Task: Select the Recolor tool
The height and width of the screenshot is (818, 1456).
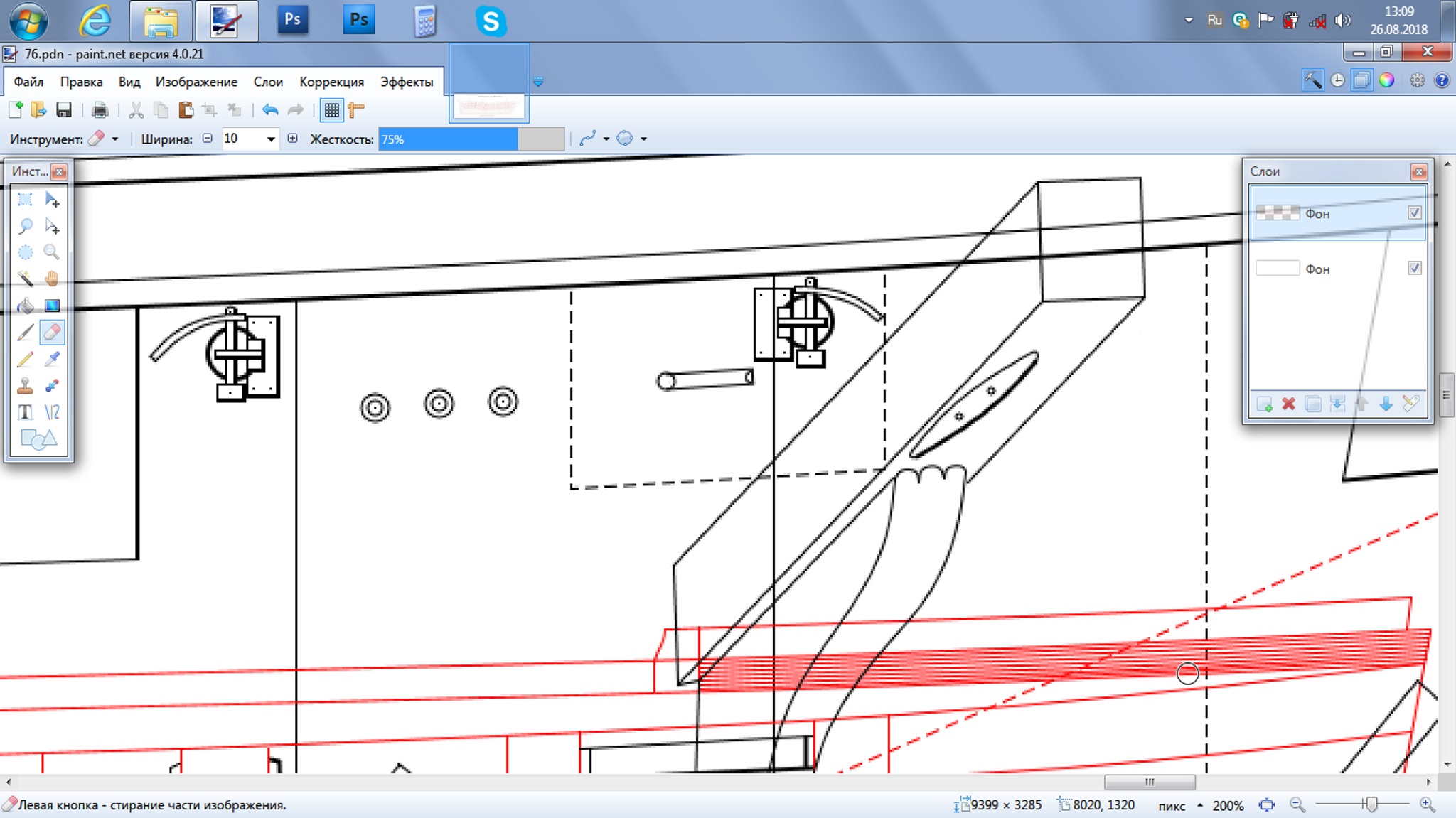Action: point(52,386)
